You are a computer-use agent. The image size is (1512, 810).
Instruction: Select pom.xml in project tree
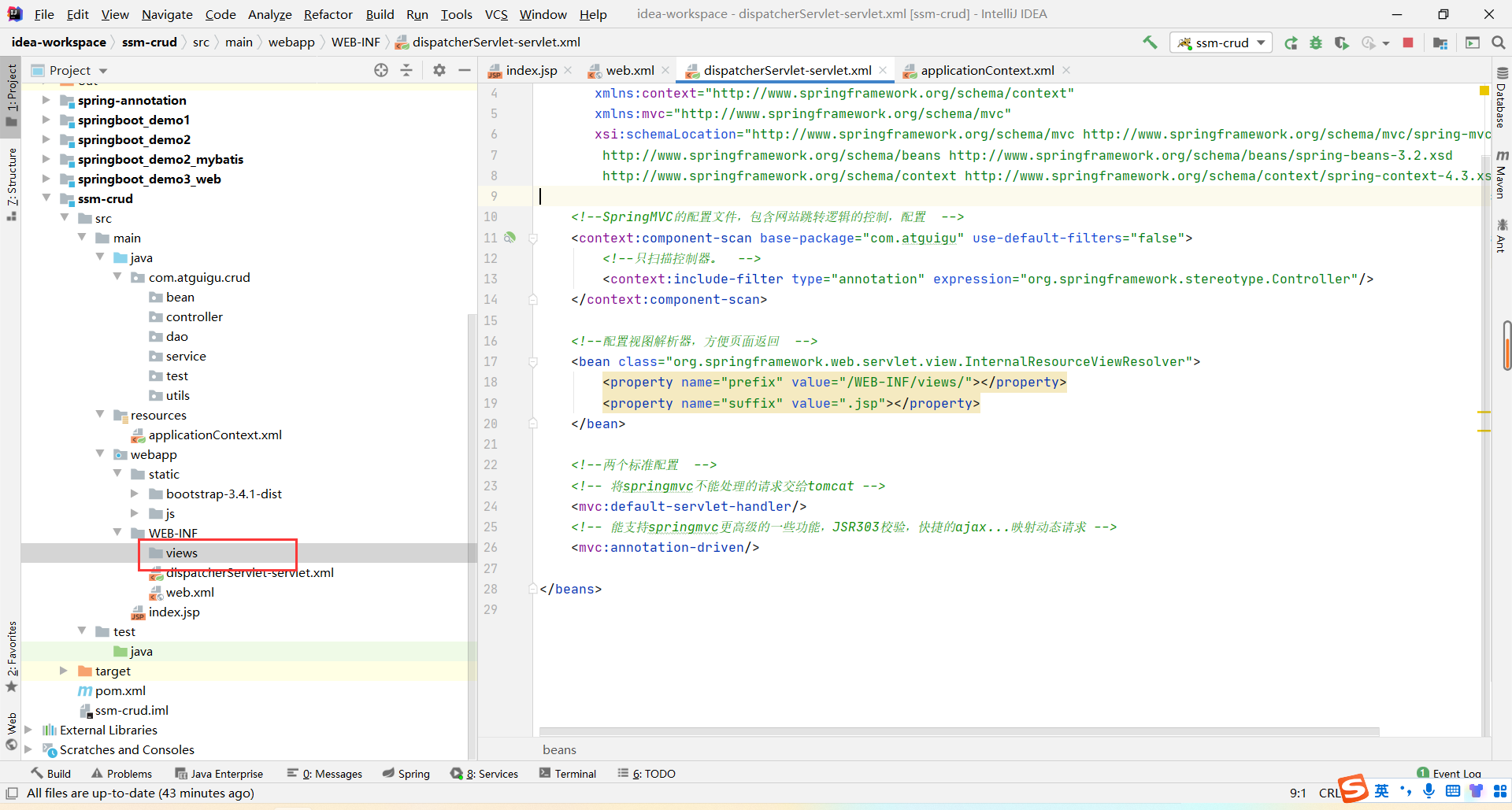(120, 690)
